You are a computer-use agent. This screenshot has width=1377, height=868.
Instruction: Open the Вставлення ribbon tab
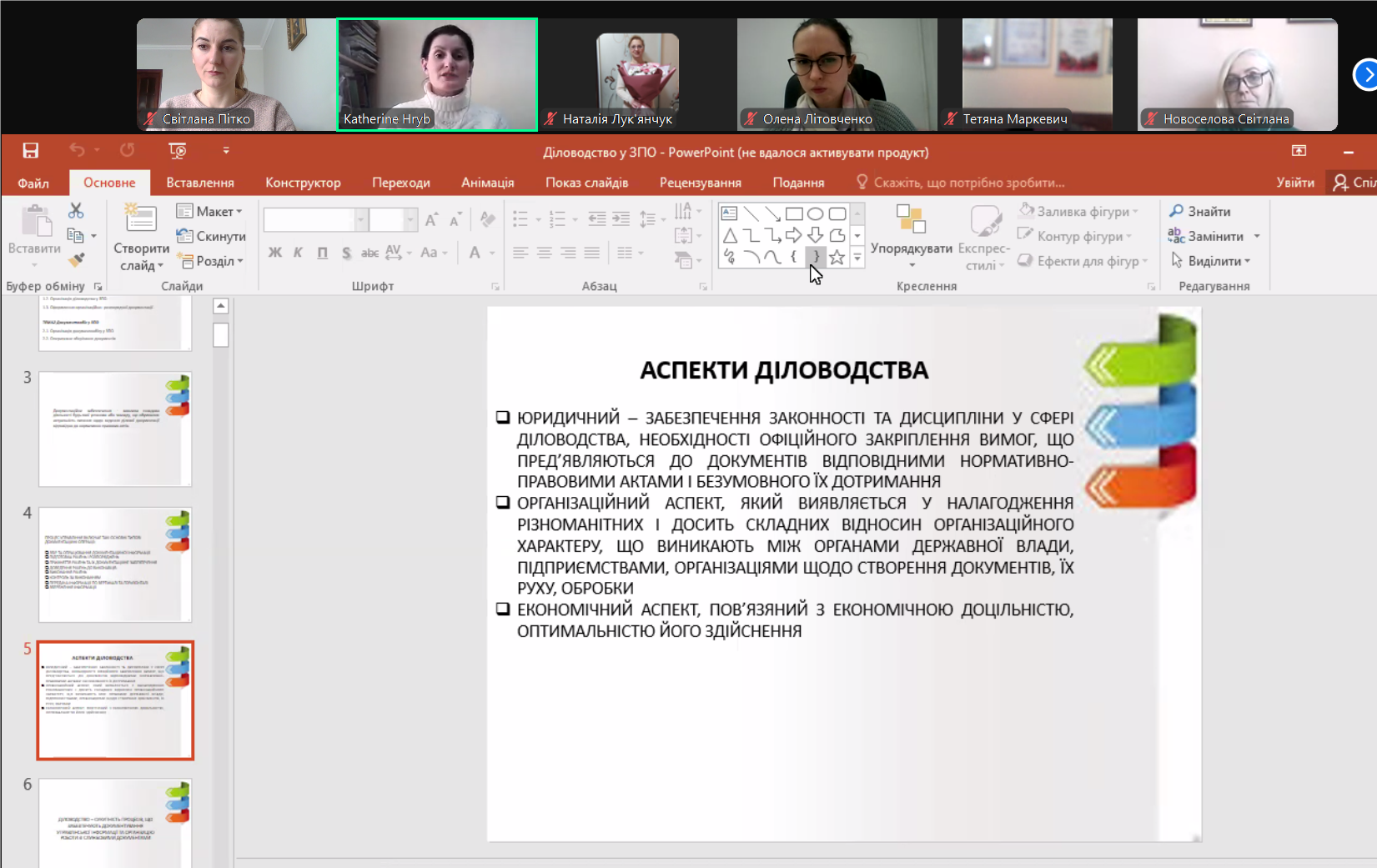[200, 183]
